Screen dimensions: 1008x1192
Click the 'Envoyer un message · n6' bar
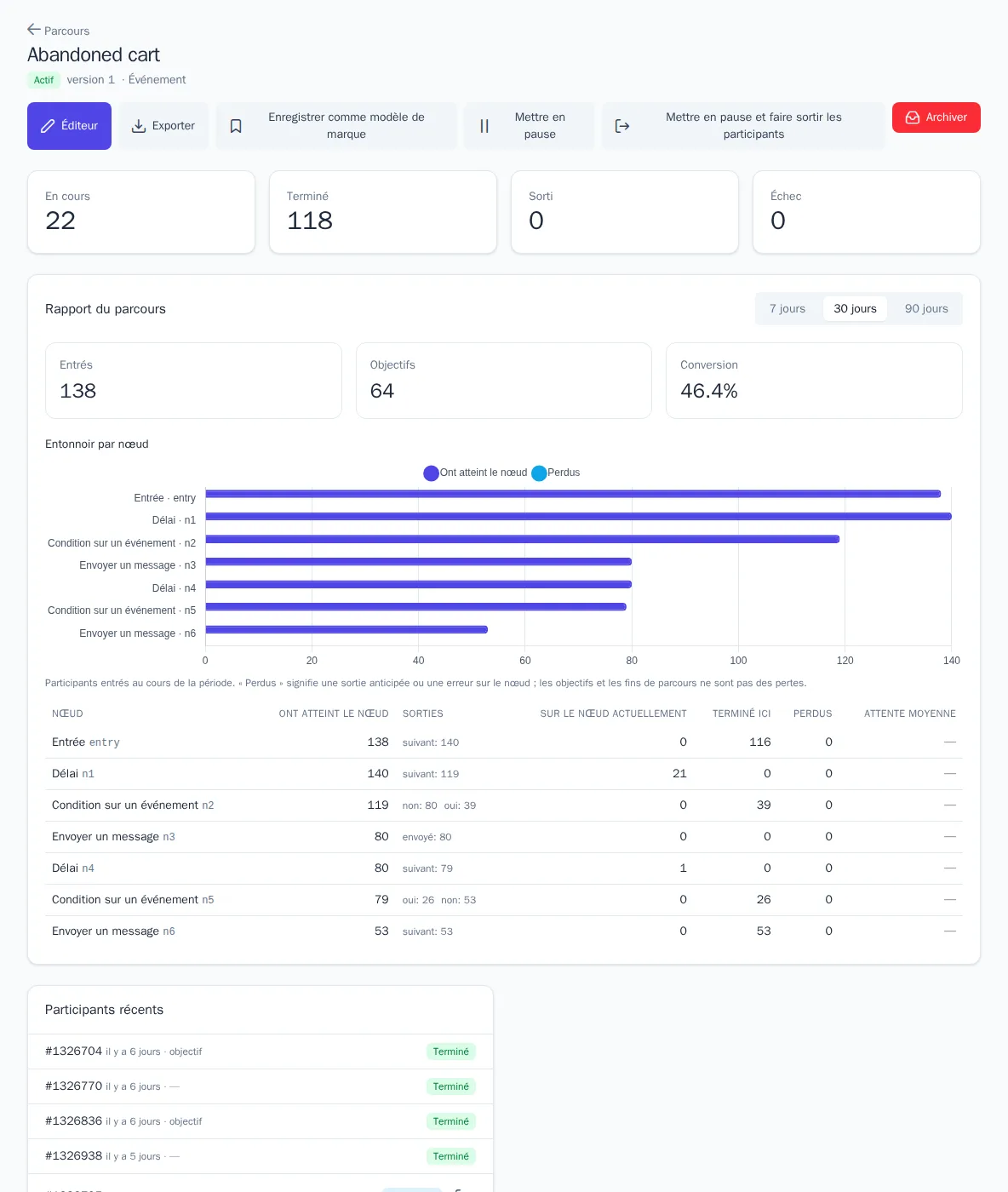tap(346, 630)
